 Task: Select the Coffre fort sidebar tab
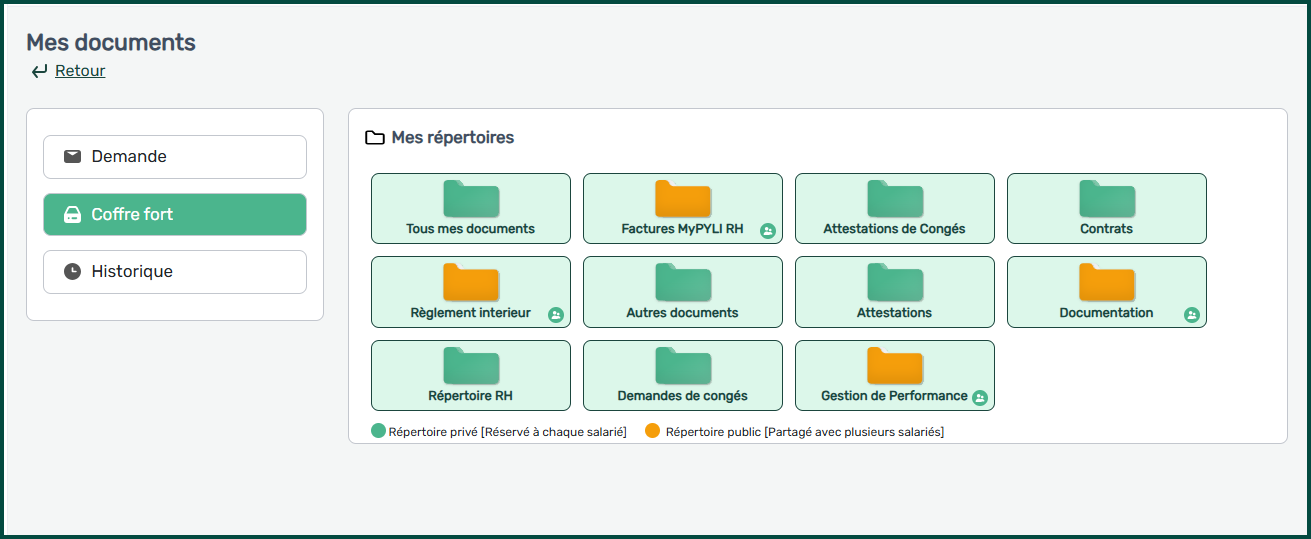click(175, 214)
